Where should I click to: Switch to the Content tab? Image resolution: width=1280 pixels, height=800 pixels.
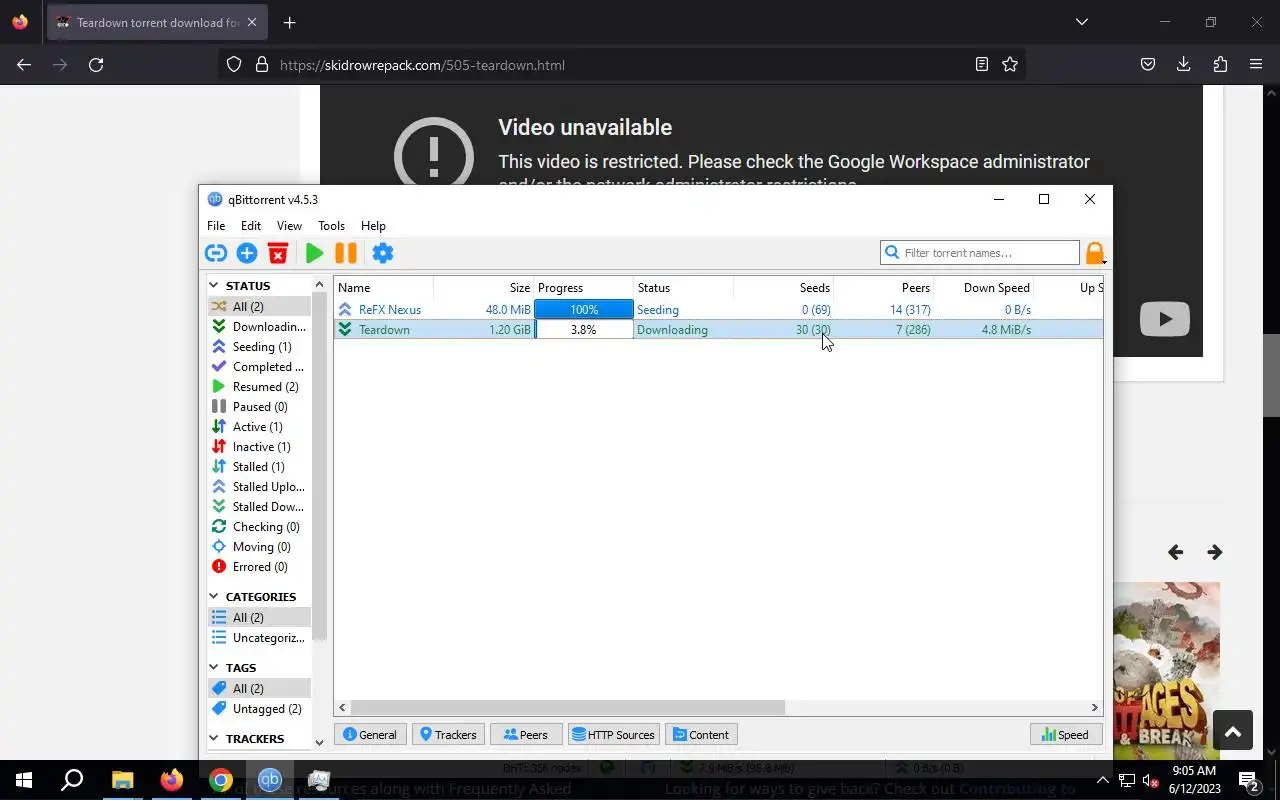[701, 735]
